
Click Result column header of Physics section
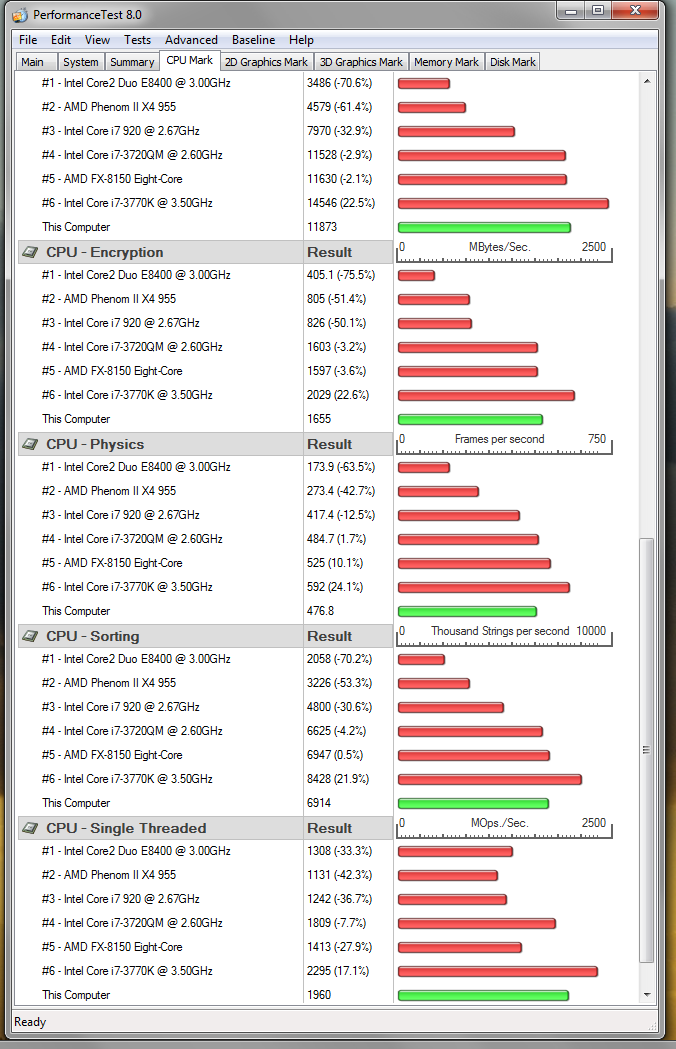[348, 444]
